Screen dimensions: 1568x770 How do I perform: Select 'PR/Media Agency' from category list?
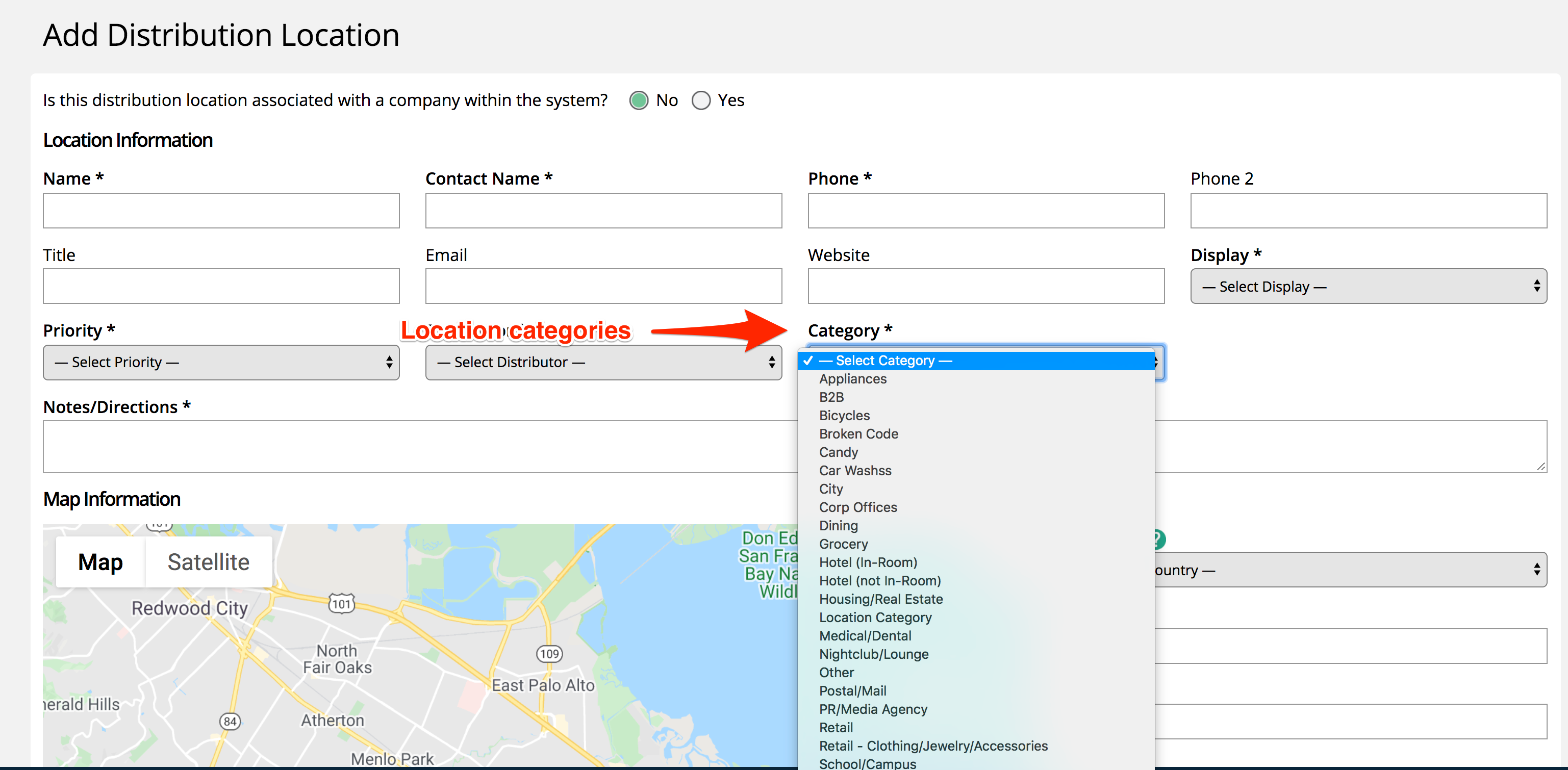pos(872,709)
